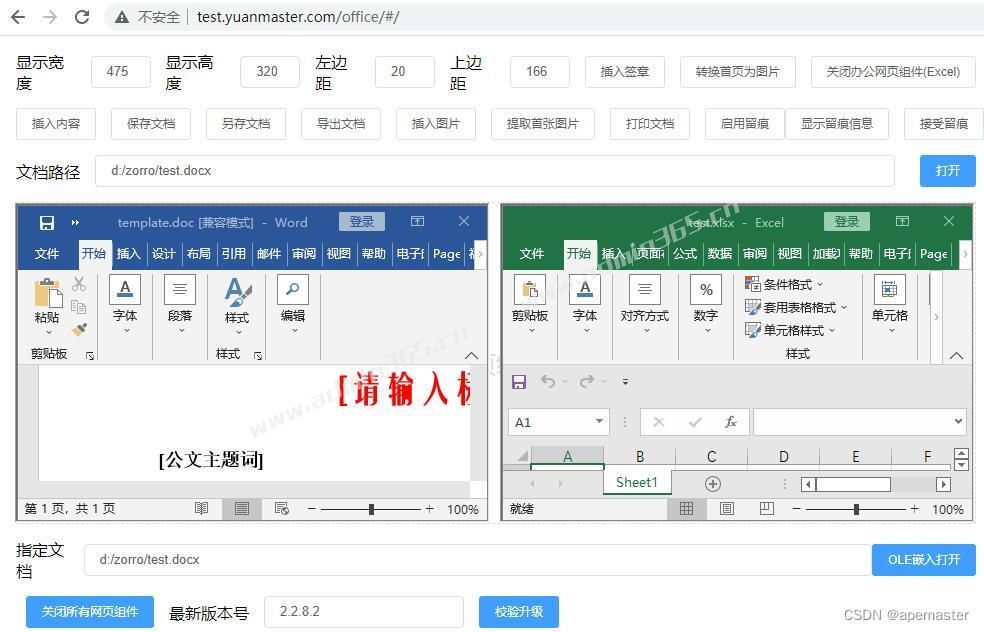This screenshot has height=632, width=984.
Task: Select Excel Normal view grid icon
Action: pyautogui.click(x=687, y=509)
